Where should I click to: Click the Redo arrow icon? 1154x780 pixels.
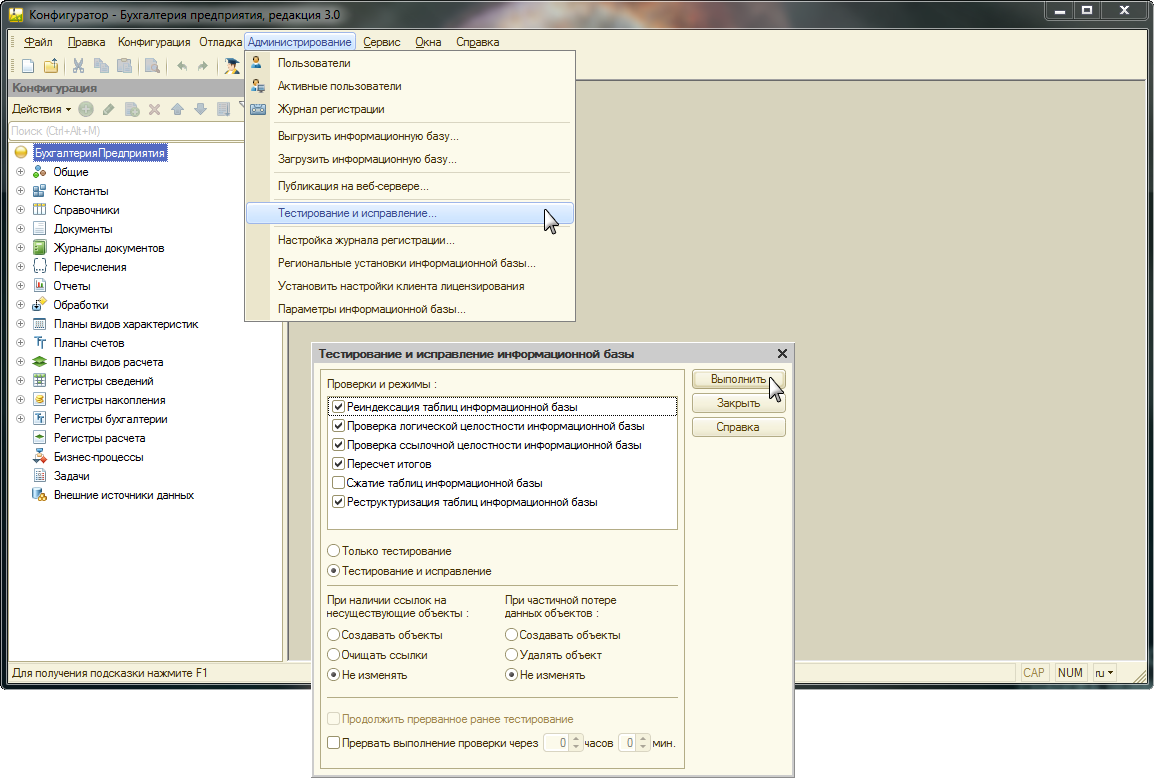[x=202, y=66]
